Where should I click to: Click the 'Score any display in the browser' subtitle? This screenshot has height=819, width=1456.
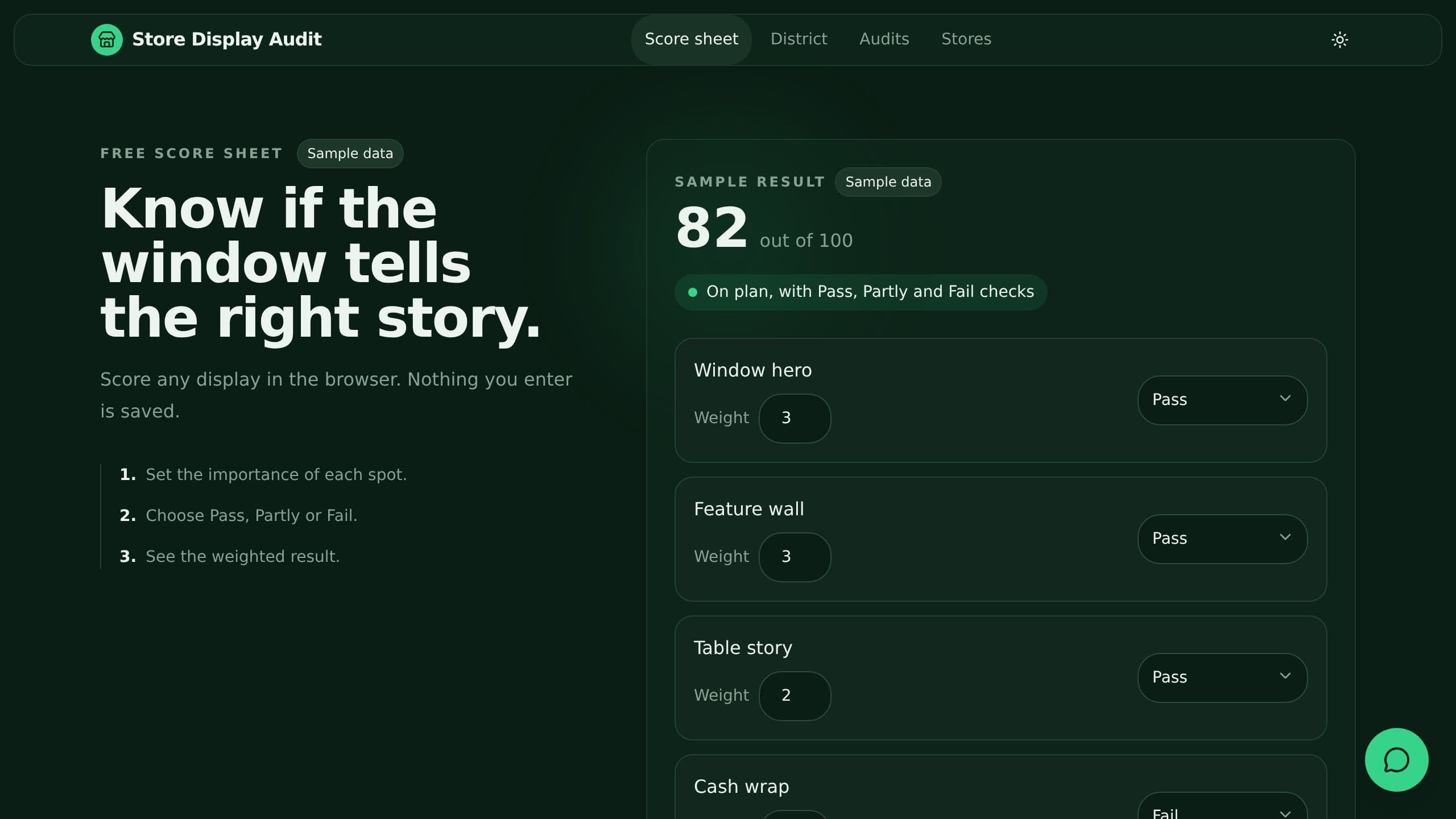click(336, 395)
